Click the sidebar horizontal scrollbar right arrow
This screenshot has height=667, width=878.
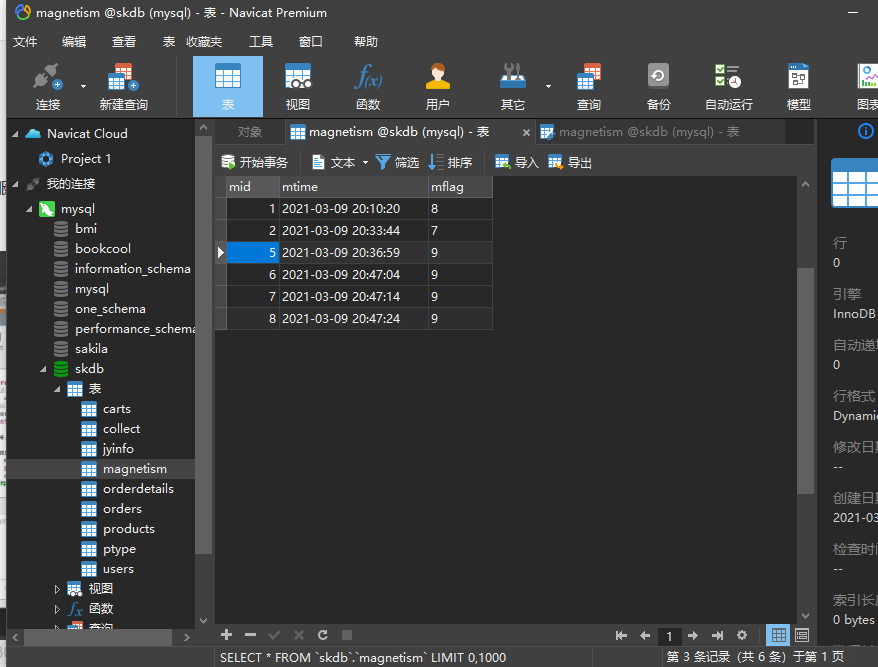(x=186, y=637)
